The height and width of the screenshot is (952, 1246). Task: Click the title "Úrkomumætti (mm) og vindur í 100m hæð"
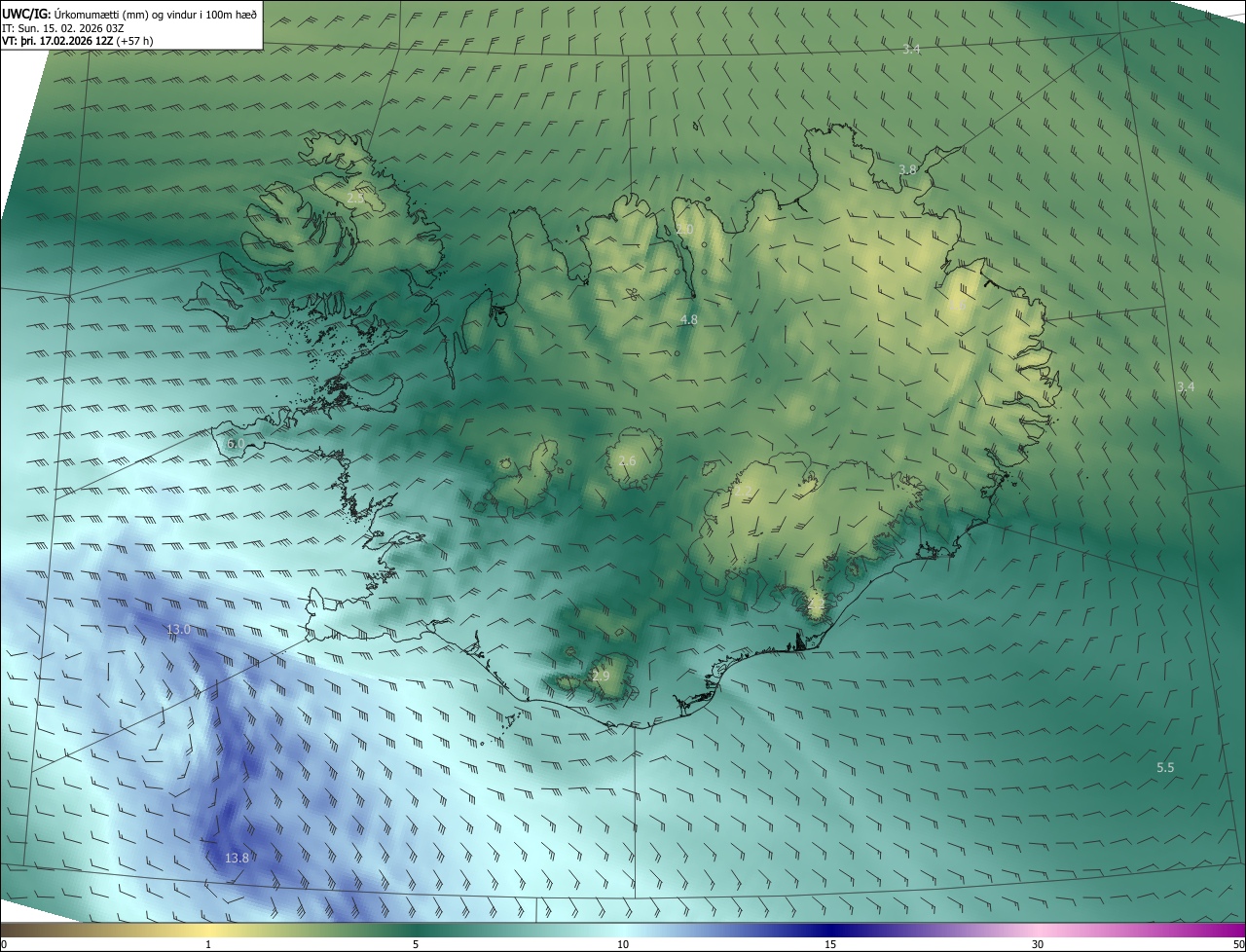point(155,13)
